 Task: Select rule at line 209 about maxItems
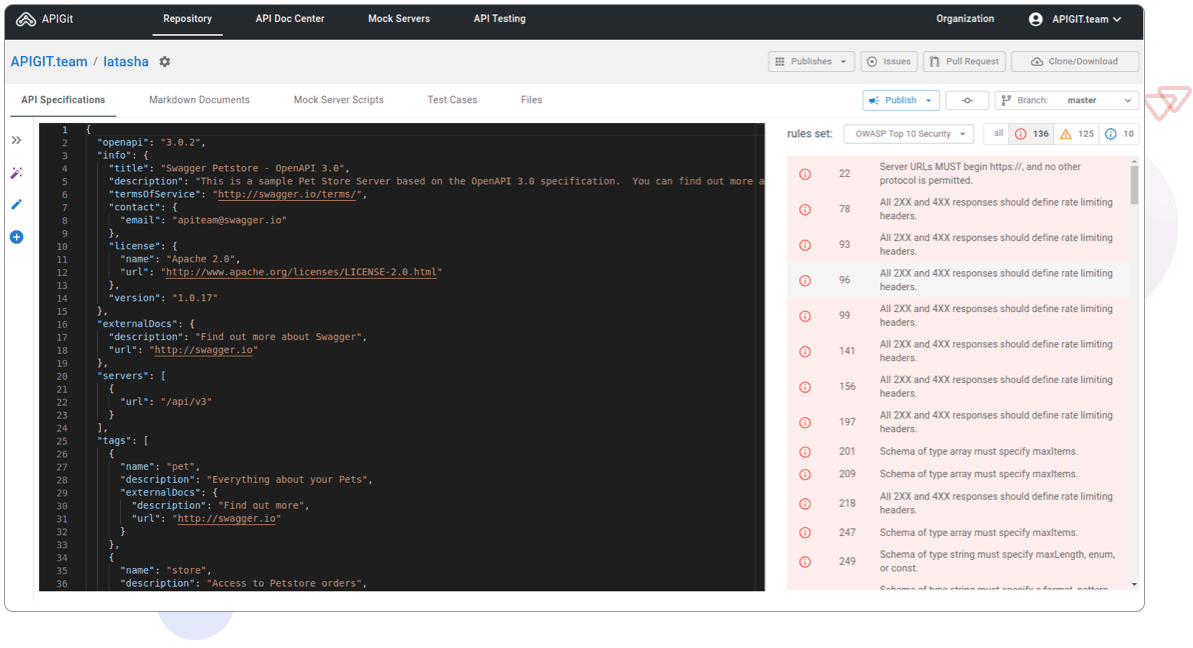pyautogui.click(x=959, y=474)
